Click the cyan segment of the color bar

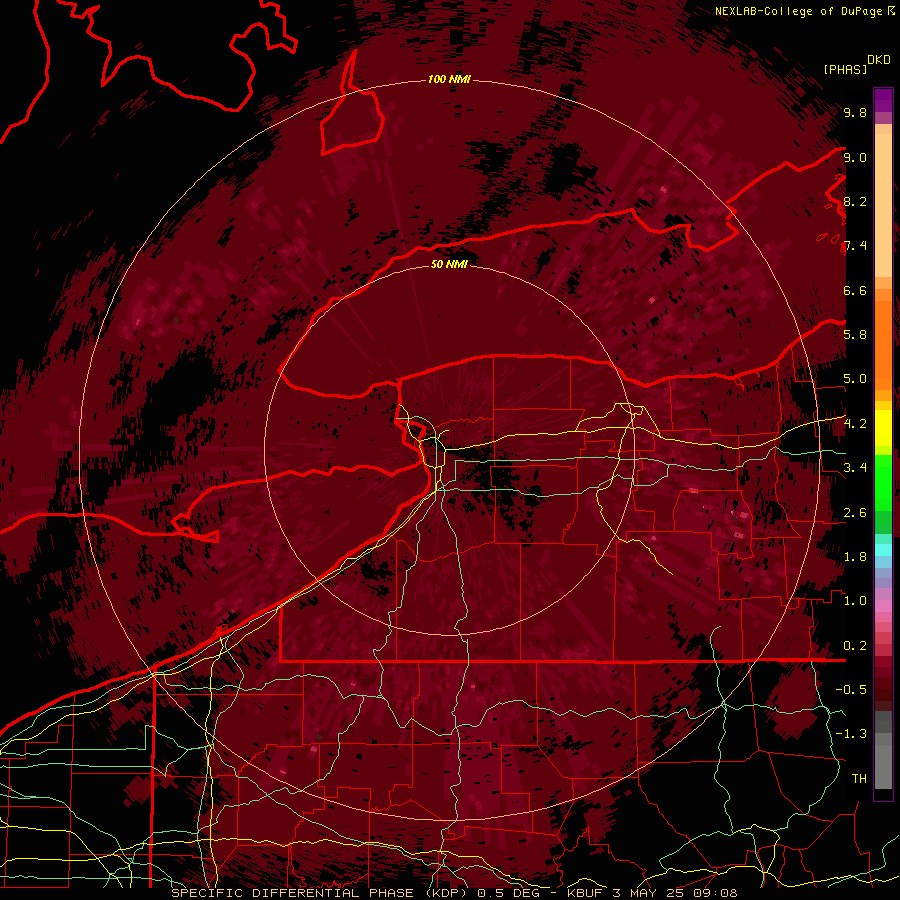[883, 550]
